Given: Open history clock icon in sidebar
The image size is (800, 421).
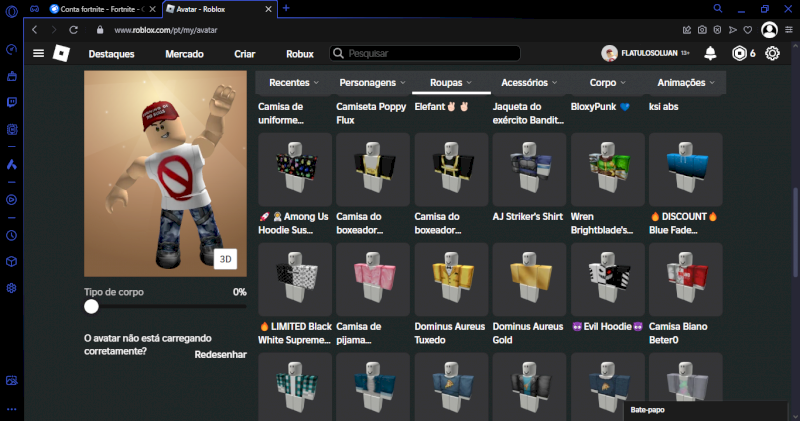Looking at the screenshot, I should coord(11,236).
